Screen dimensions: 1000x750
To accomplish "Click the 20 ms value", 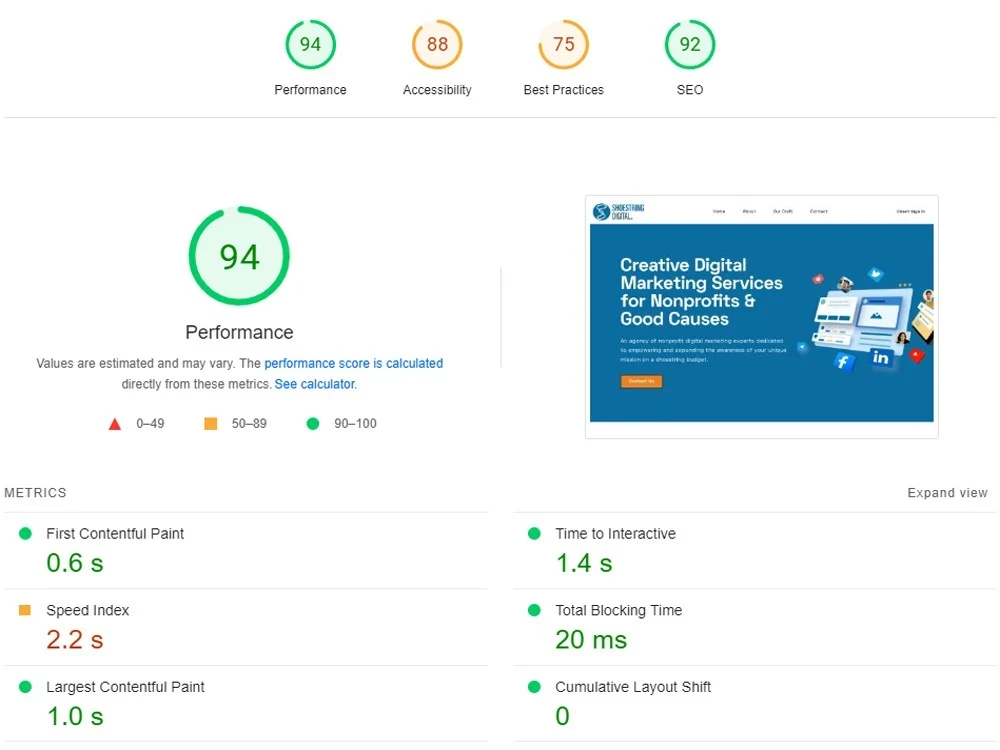I will coord(591,640).
